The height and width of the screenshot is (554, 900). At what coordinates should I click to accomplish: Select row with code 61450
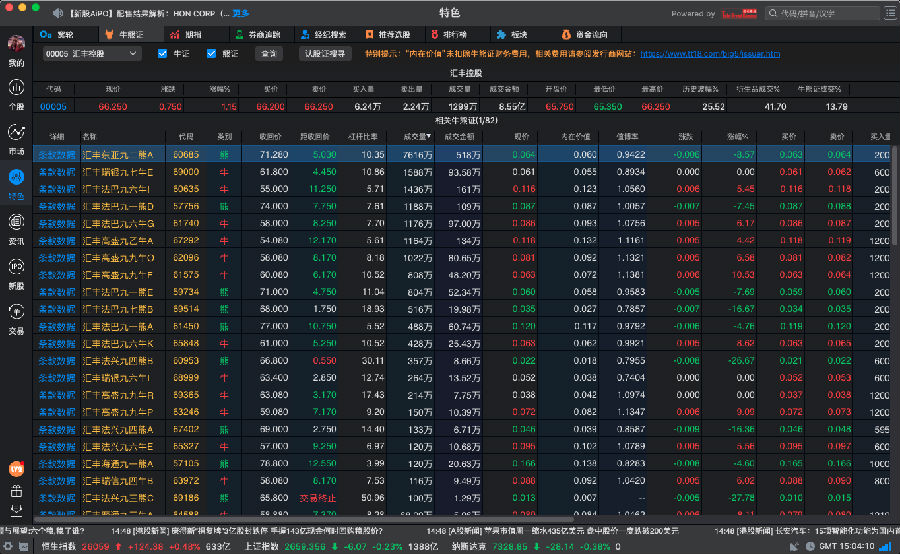pos(463,326)
